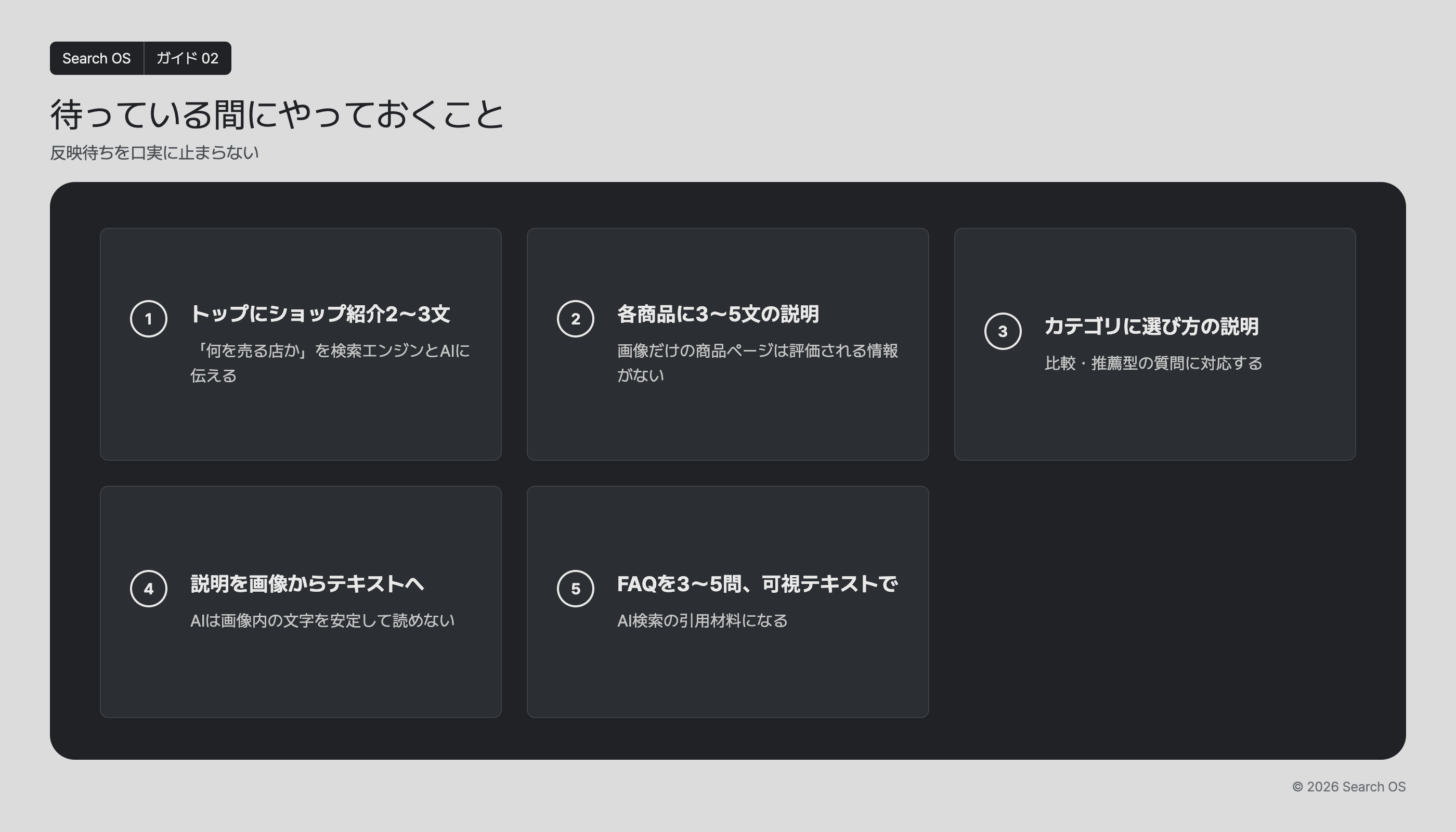Click the description 比較・推薦型の質問に対応する
This screenshot has height=832, width=1456.
tap(1153, 363)
